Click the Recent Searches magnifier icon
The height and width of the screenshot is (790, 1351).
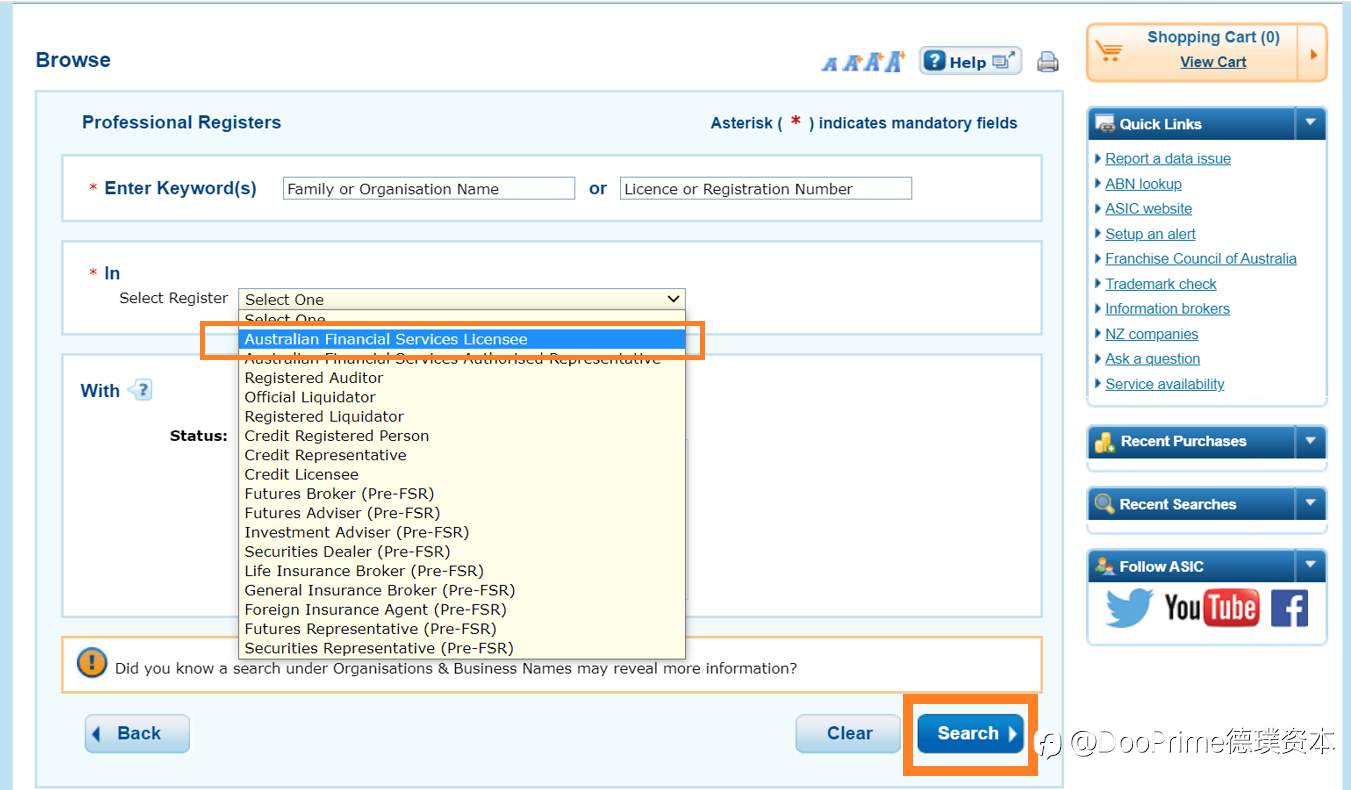(1105, 504)
